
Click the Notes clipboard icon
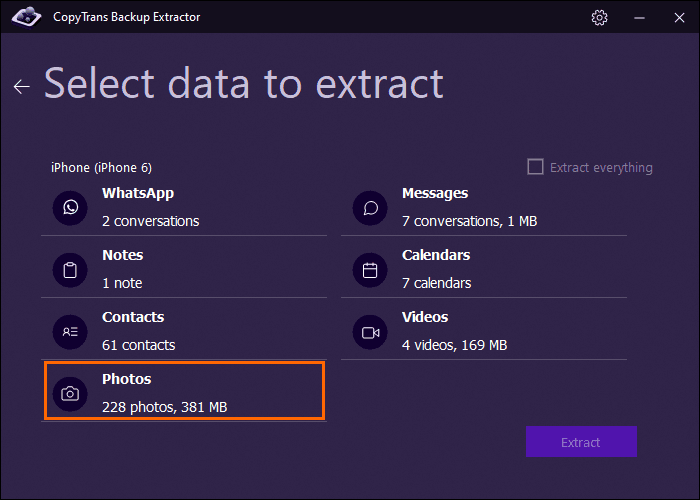click(70, 269)
